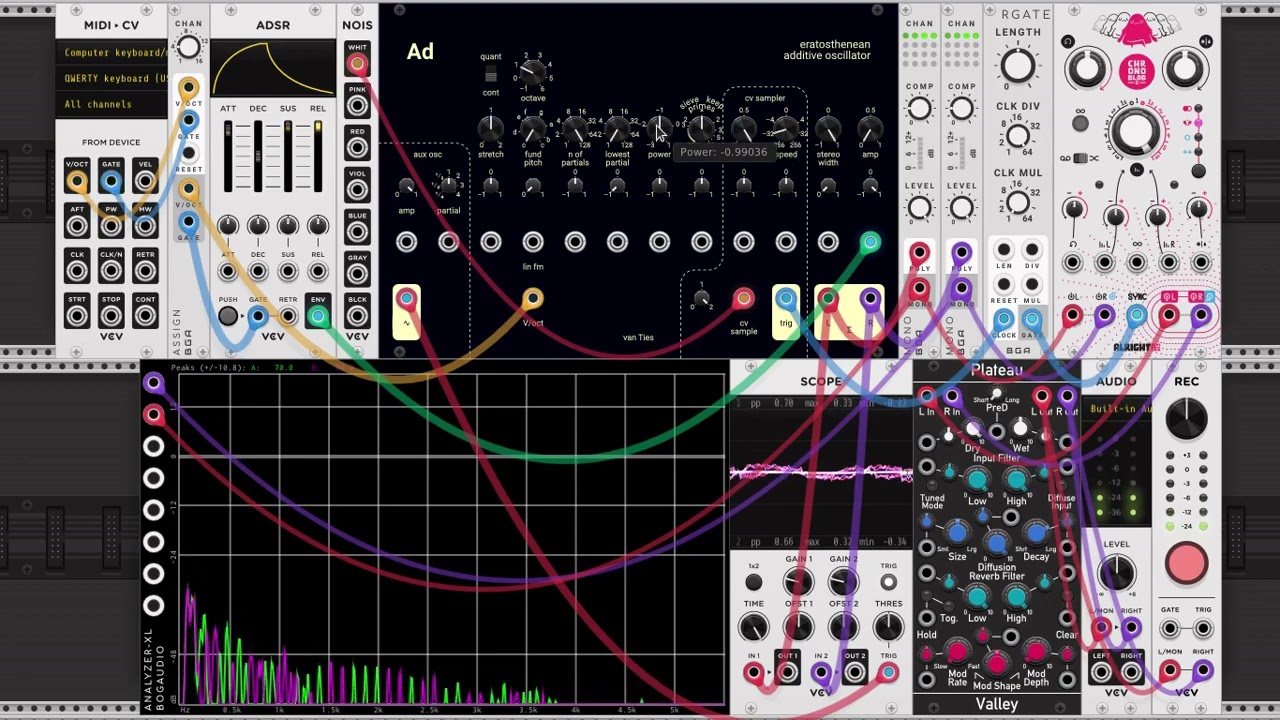Click the MIDI-CV CHAN knob

pos(188,46)
